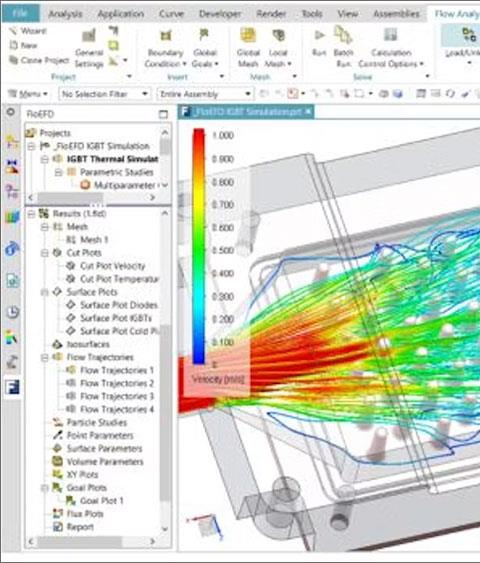Collapse the Flow Trajectories node

[45, 358]
